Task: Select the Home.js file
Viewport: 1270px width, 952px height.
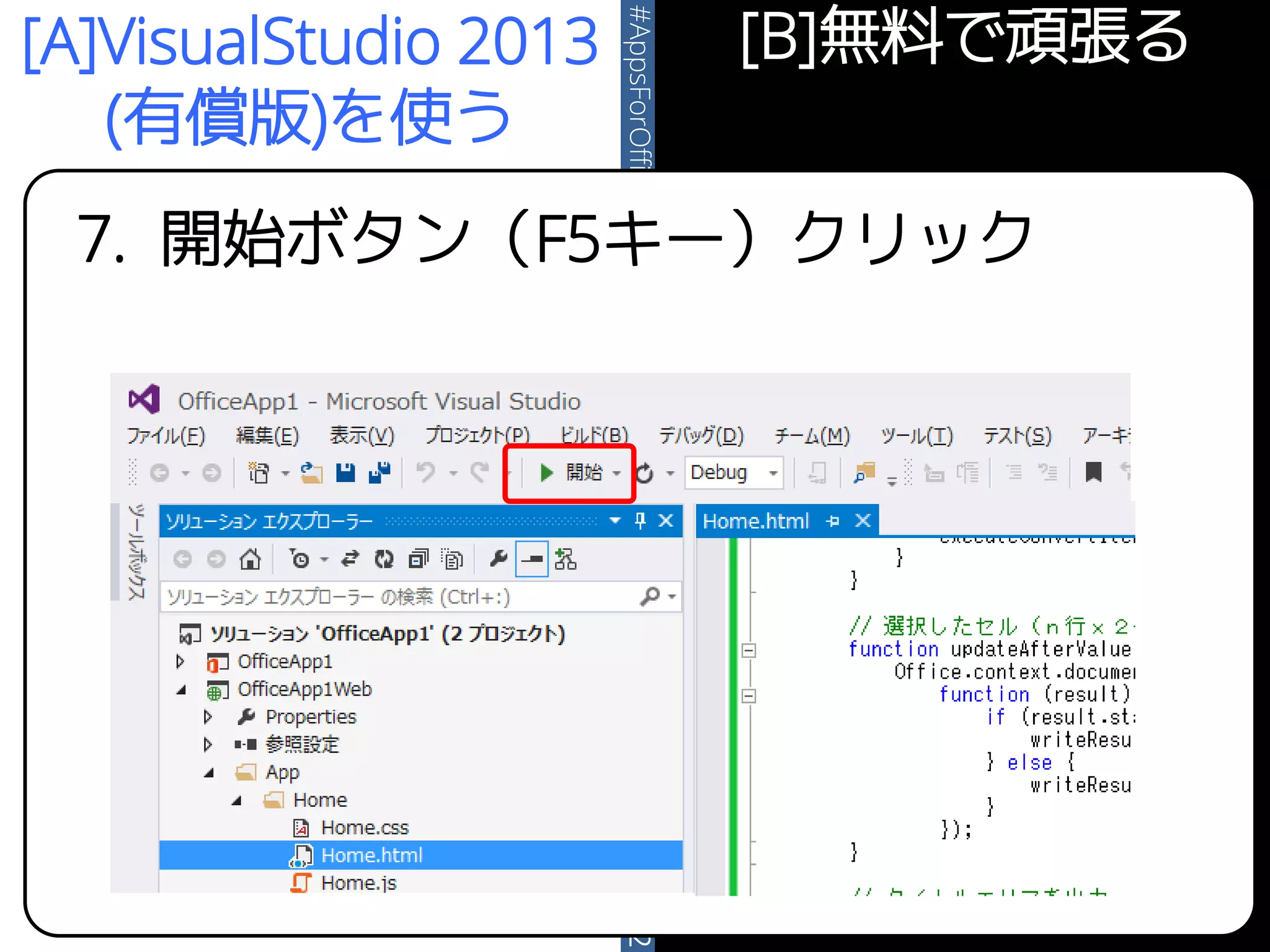Action: point(344,883)
